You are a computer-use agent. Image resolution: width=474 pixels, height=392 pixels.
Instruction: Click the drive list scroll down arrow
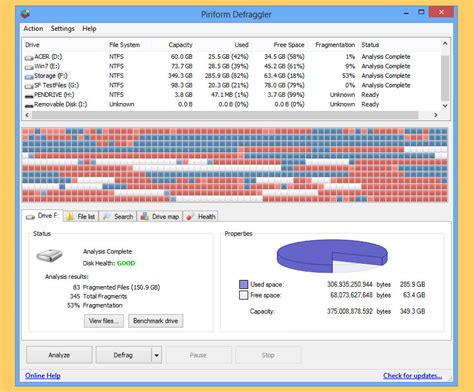click(x=445, y=105)
